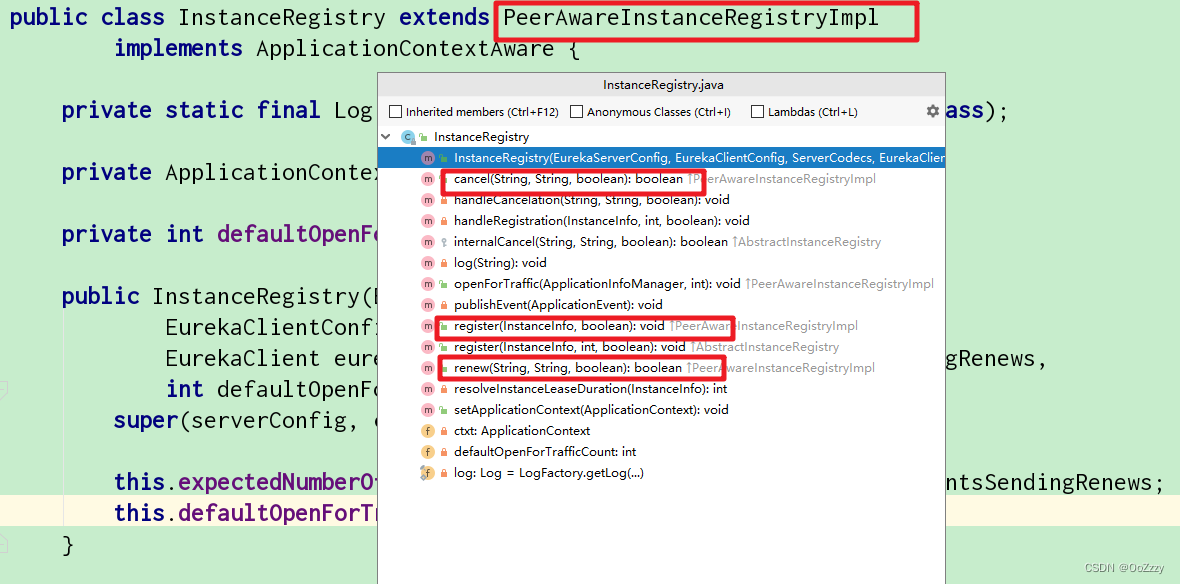Viewport: 1180px width, 584px height.
Task: Collapse the InstanceRegistry class node
Action: 386,137
